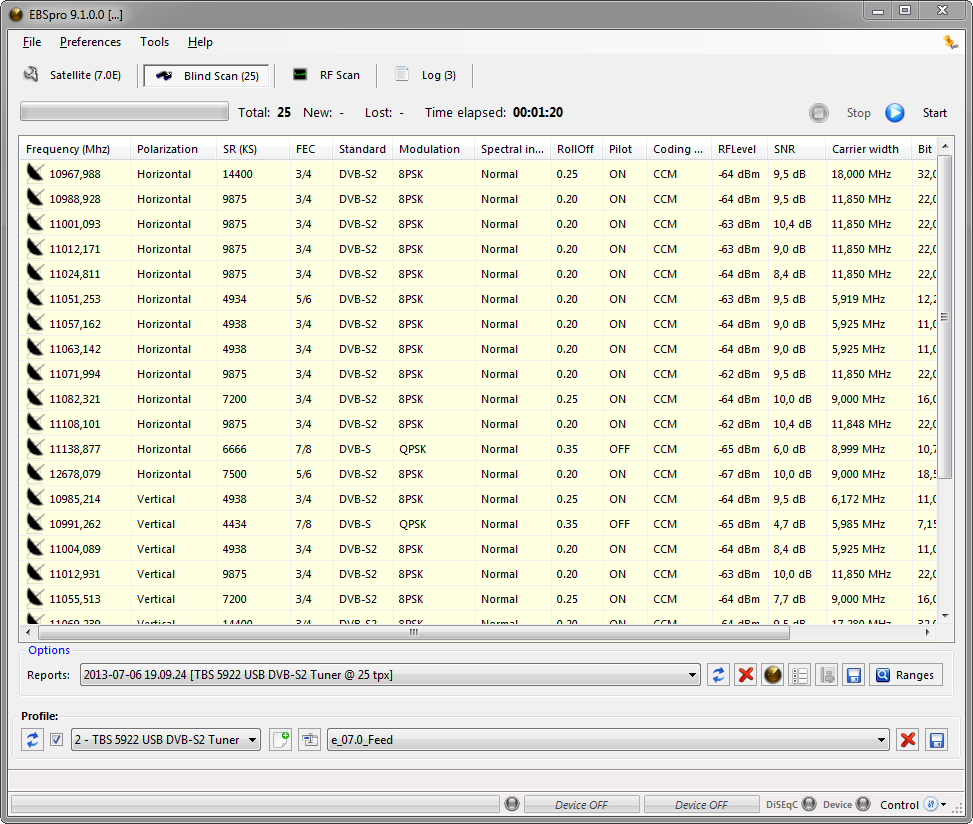This screenshot has width=973, height=824.
Task: Sort by SR (KS) column header
Action: (253, 149)
